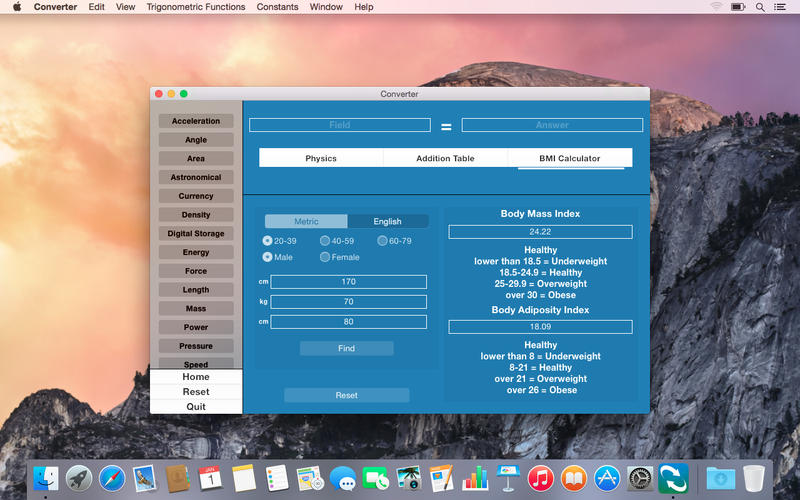Open the View menu

(x=126, y=7)
